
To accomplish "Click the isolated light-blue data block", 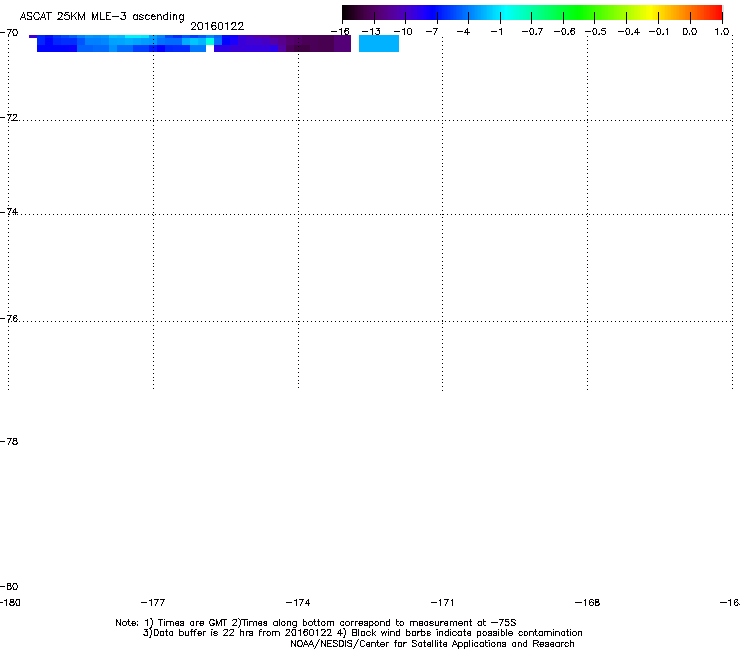I will [379, 43].
